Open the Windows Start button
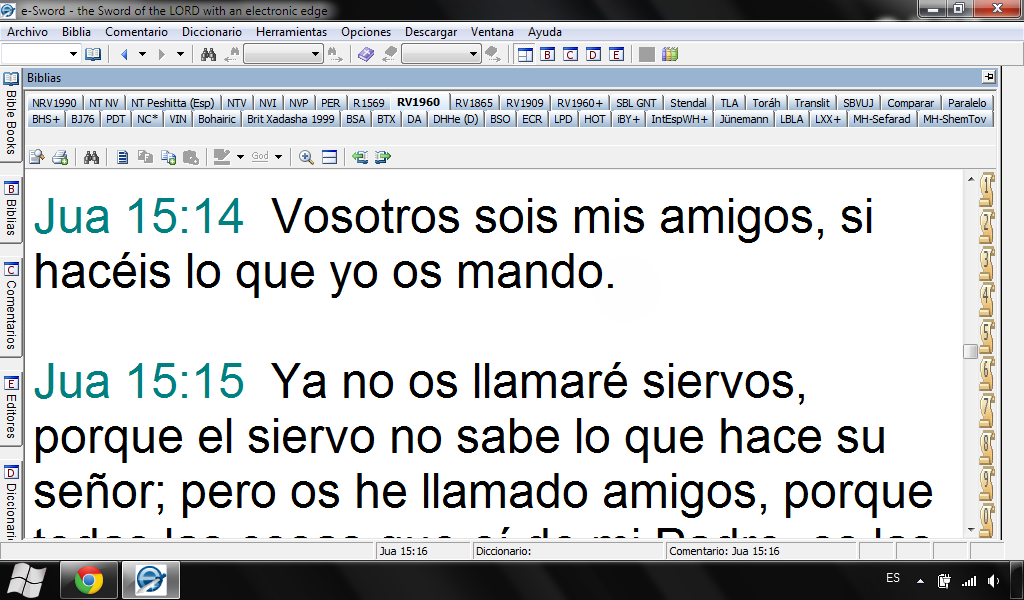The height and width of the screenshot is (600, 1024). click(26, 580)
